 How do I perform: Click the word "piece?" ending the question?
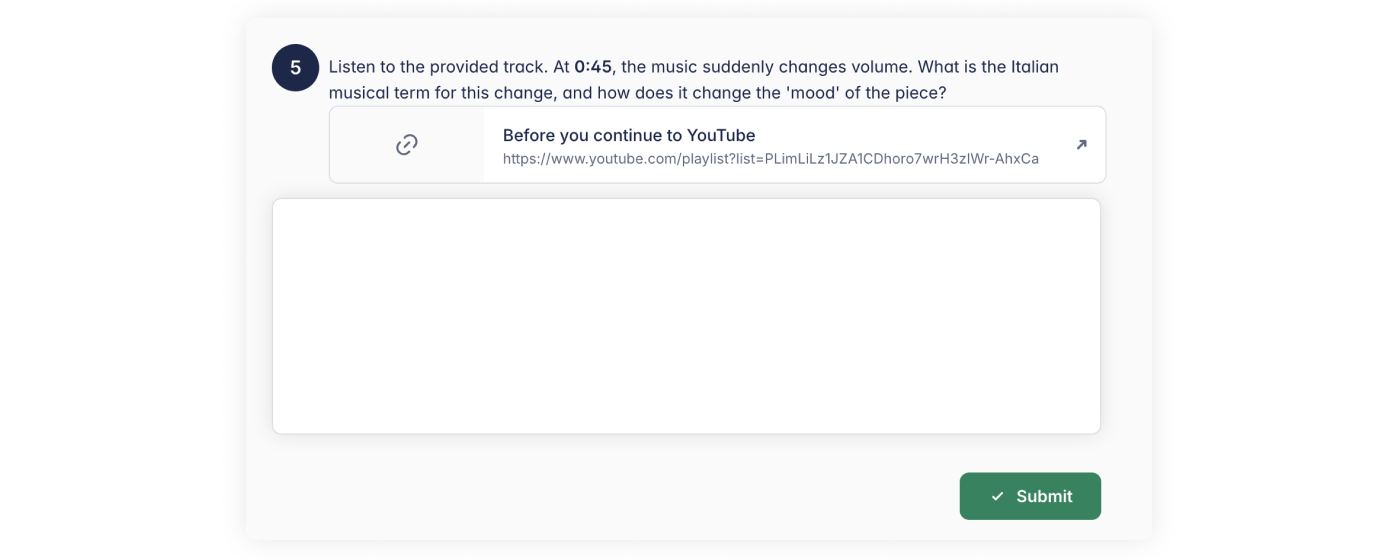(x=922, y=93)
